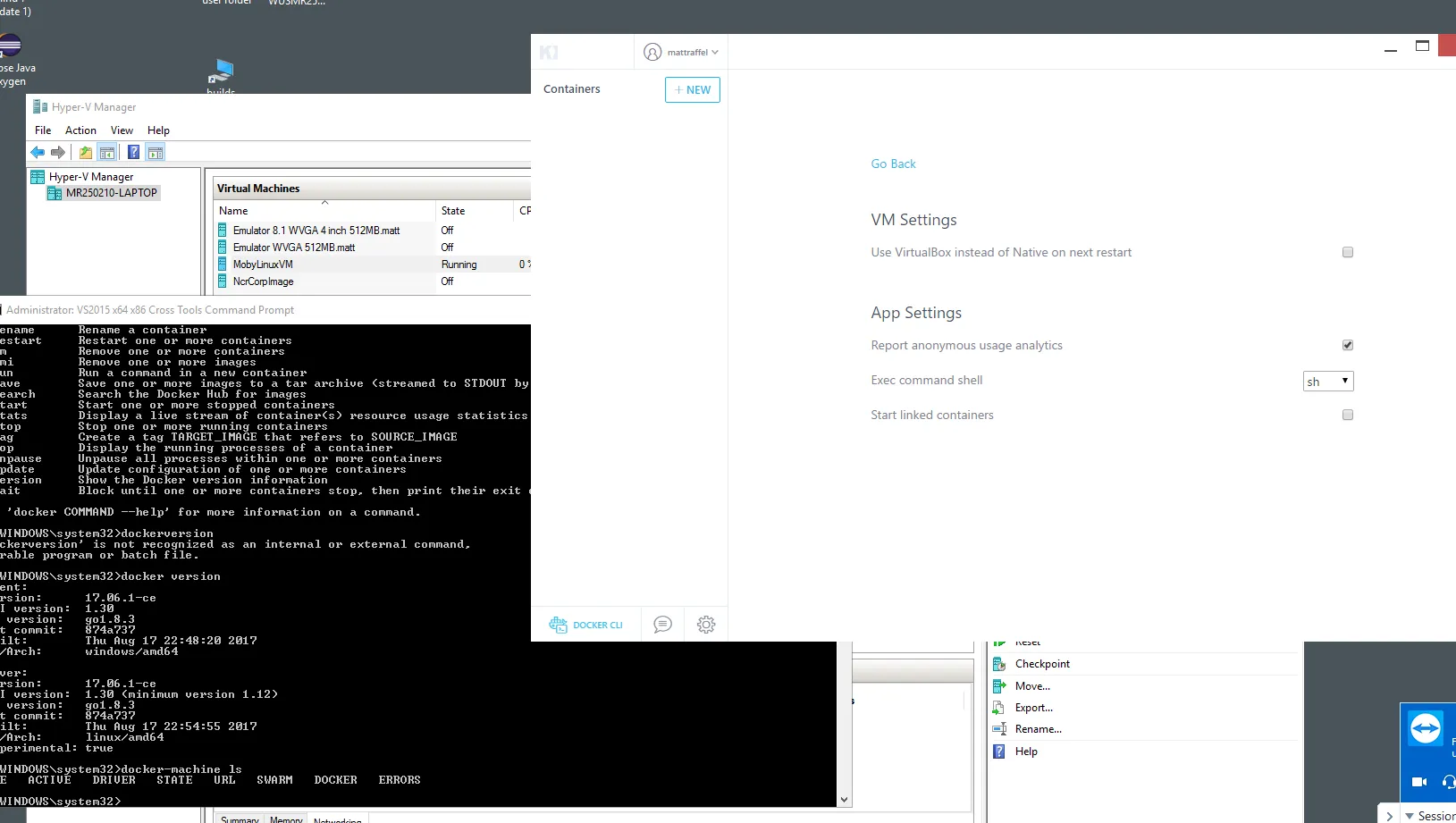
Task: Click the Eclipse Java Oxygen desktop icon
Action: tap(10, 45)
